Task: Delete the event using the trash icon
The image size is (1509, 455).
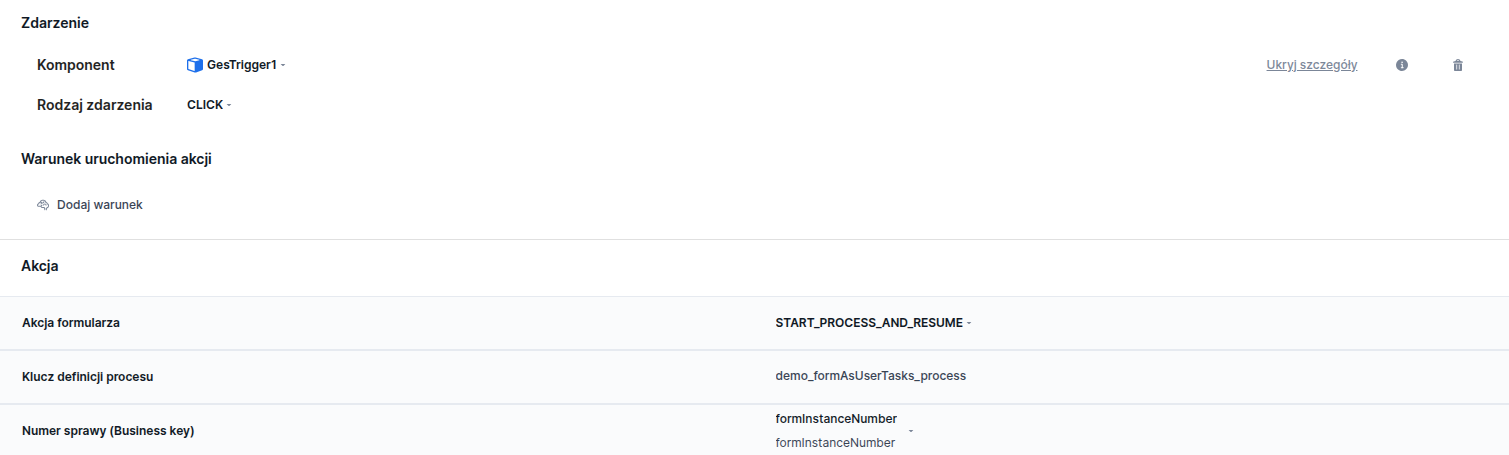Action: tap(1458, 65)
